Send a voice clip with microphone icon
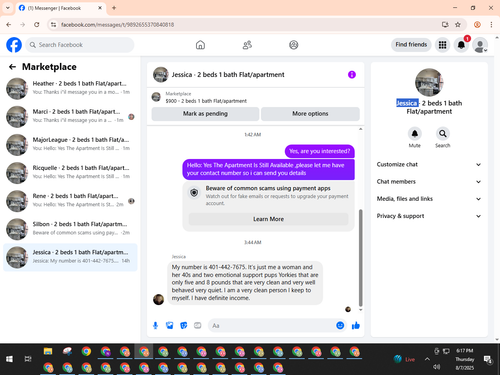Viewport: 500px width, 375px height. pyautogui.click(x=155, y=326)
